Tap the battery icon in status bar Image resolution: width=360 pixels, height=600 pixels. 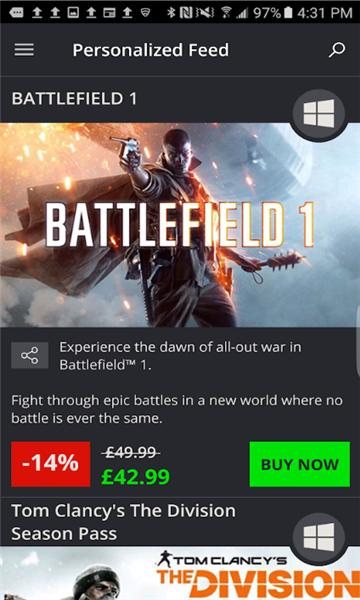tap(288, 13)
